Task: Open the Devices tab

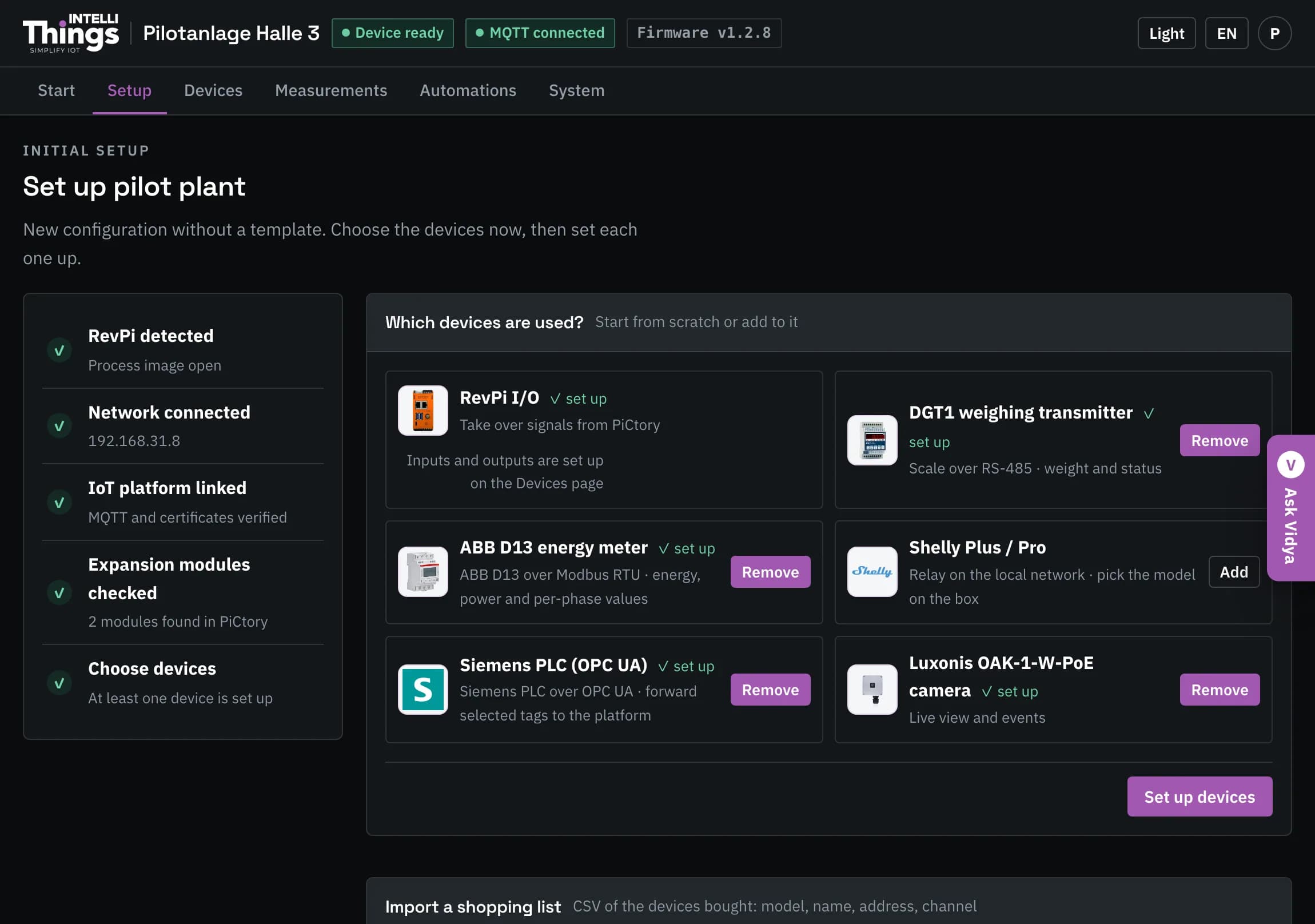Action: point(213,90)
